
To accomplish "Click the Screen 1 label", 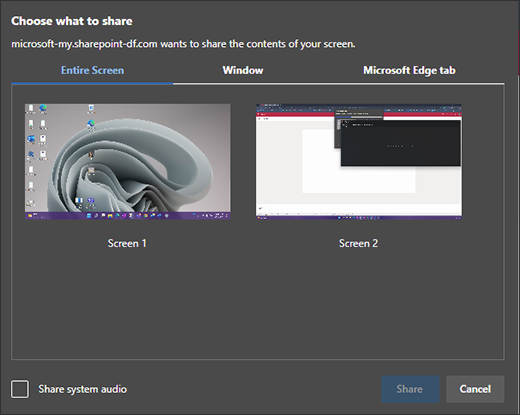I will point(127,243).
